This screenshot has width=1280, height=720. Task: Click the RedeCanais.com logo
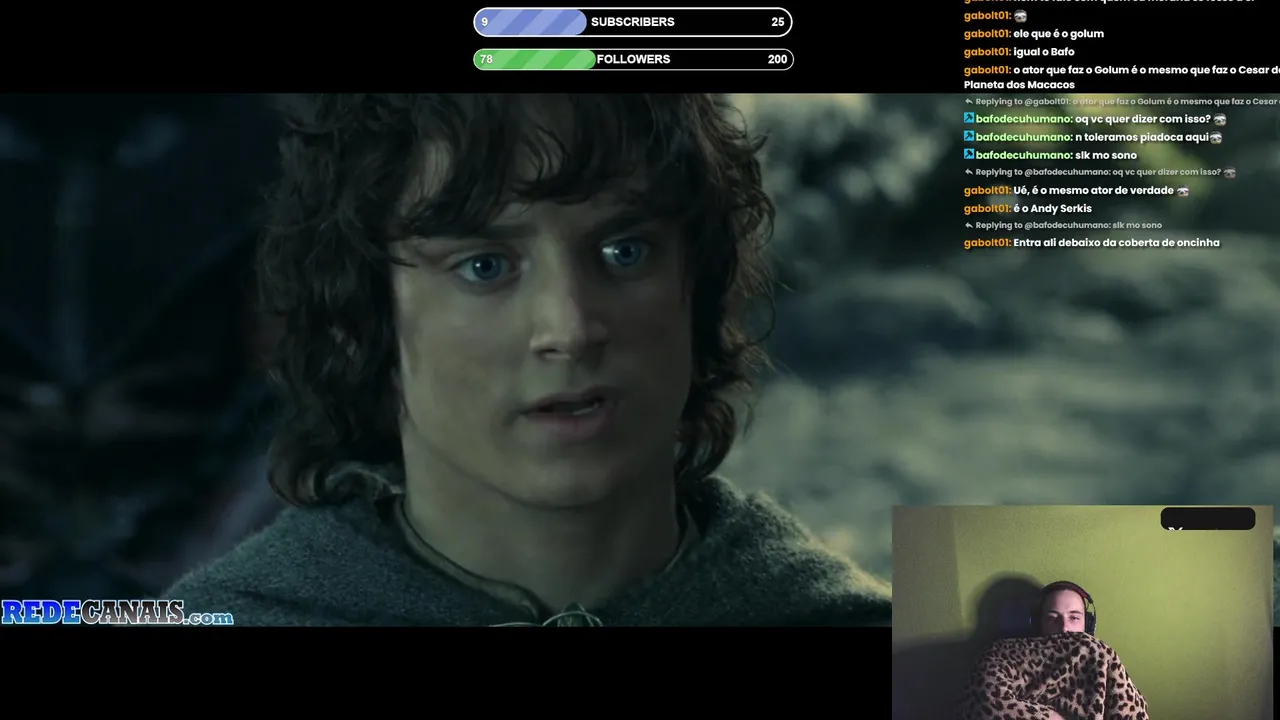click(117, 613)
